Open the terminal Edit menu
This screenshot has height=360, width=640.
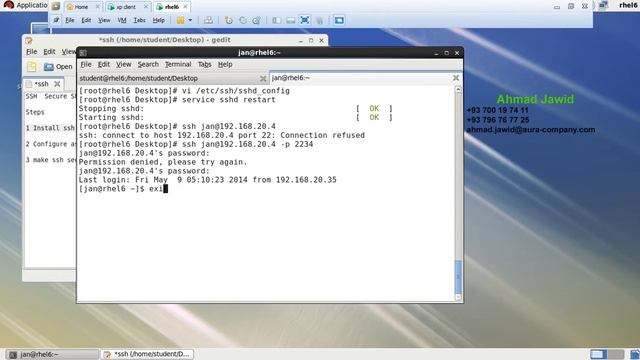pyautogui.click(x=104, y=64)
